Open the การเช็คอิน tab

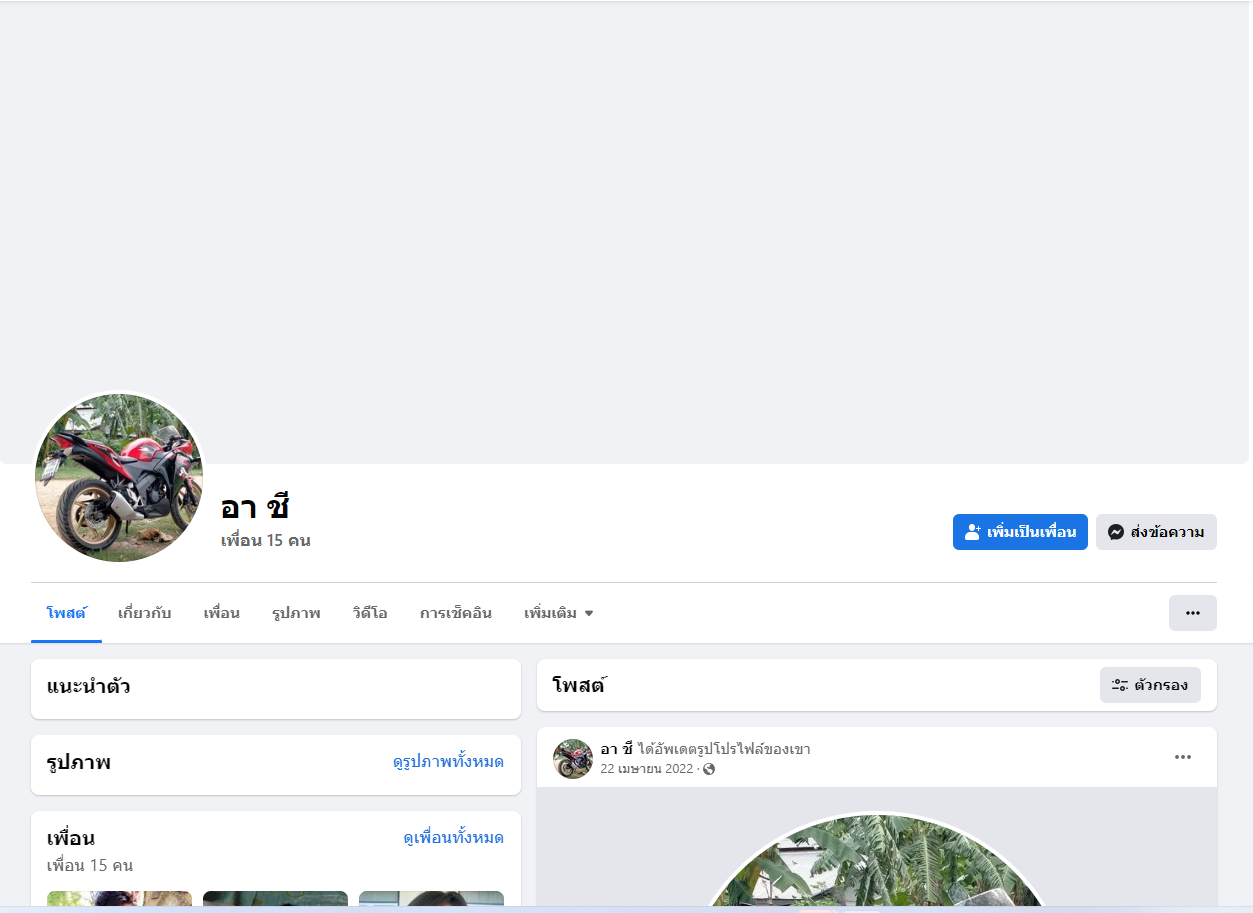[456, 613]
